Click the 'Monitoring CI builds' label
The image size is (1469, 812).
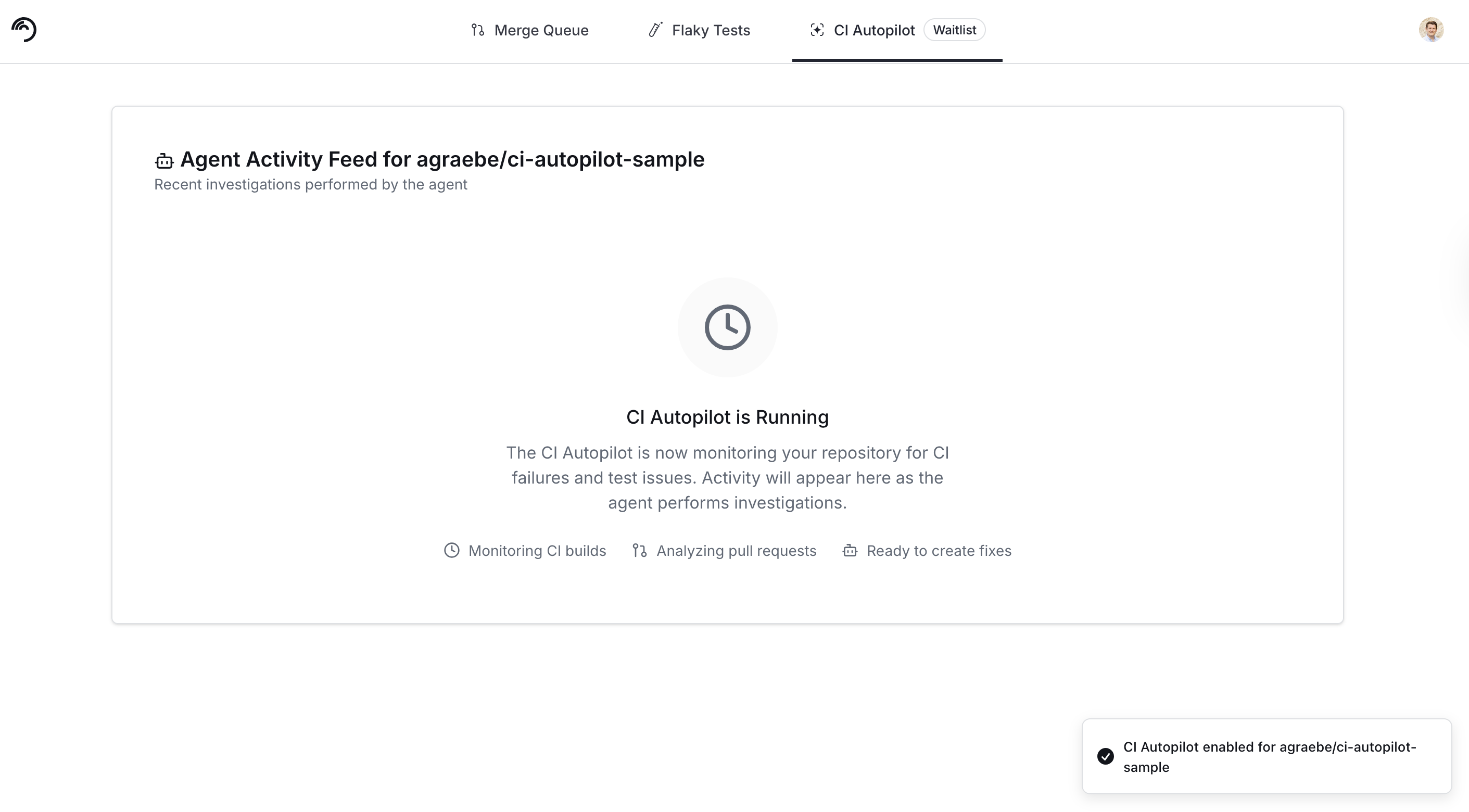(537, 551)
